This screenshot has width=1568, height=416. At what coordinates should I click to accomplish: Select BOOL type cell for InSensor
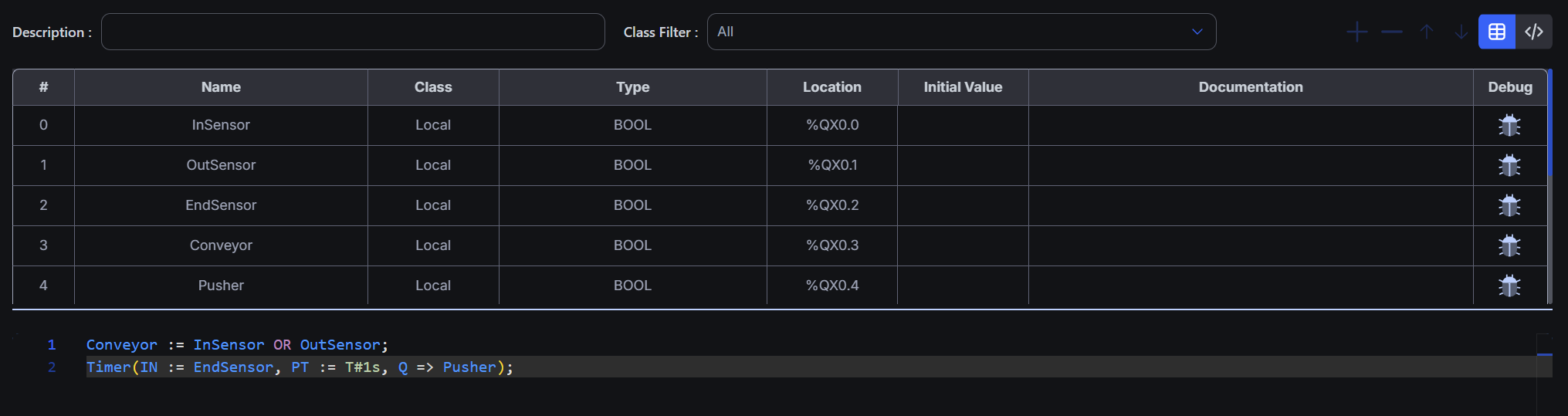pos(632,125)
